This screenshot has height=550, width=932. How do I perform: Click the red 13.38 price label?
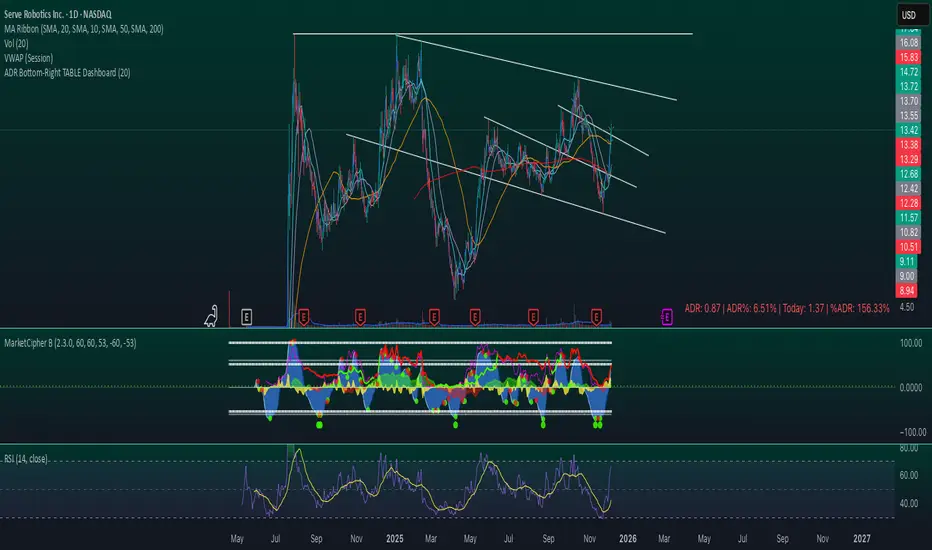click(908, 144)
